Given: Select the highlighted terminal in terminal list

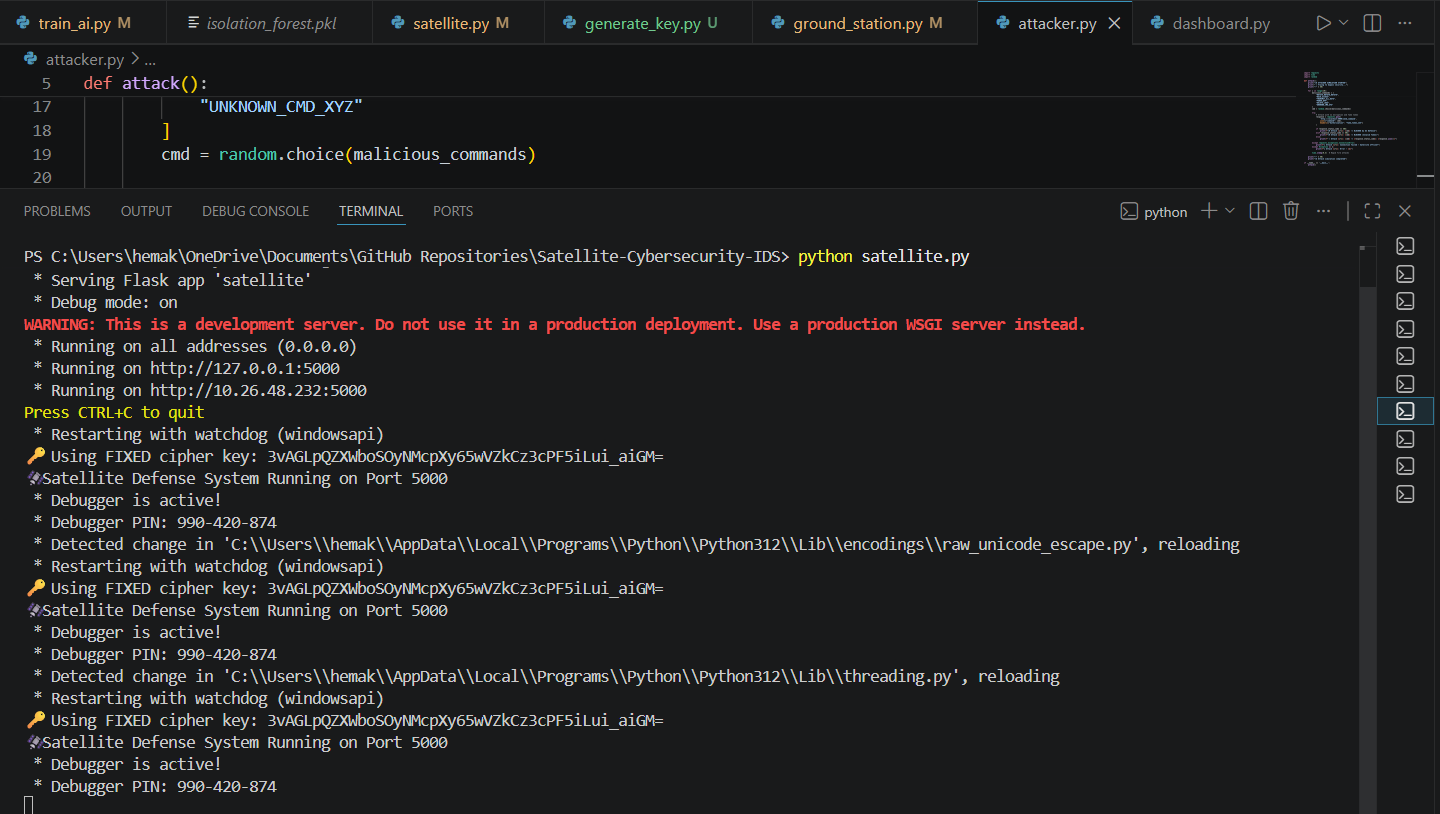Looking at the screenshot, I should click(1405, 410).
